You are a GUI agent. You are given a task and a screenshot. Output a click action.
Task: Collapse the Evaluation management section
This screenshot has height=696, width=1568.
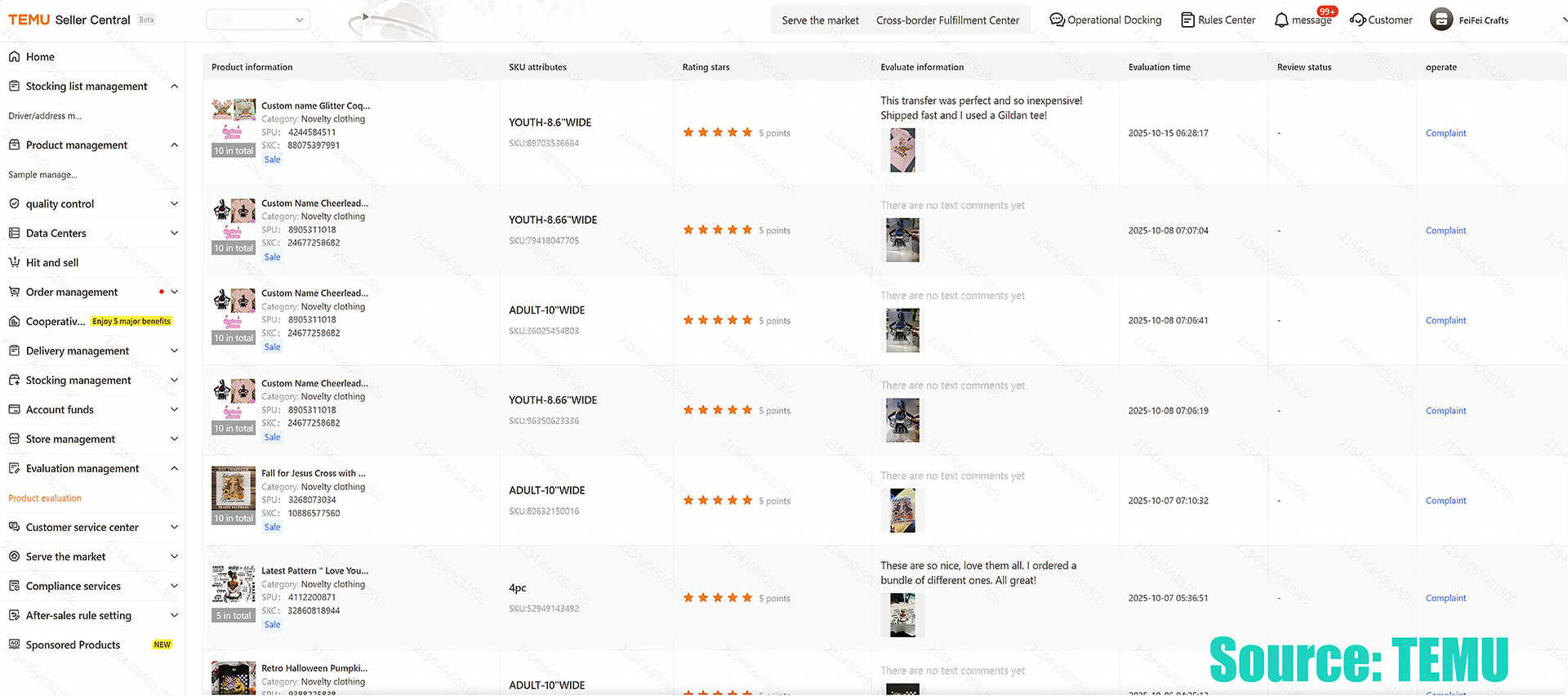pos(174,469)
